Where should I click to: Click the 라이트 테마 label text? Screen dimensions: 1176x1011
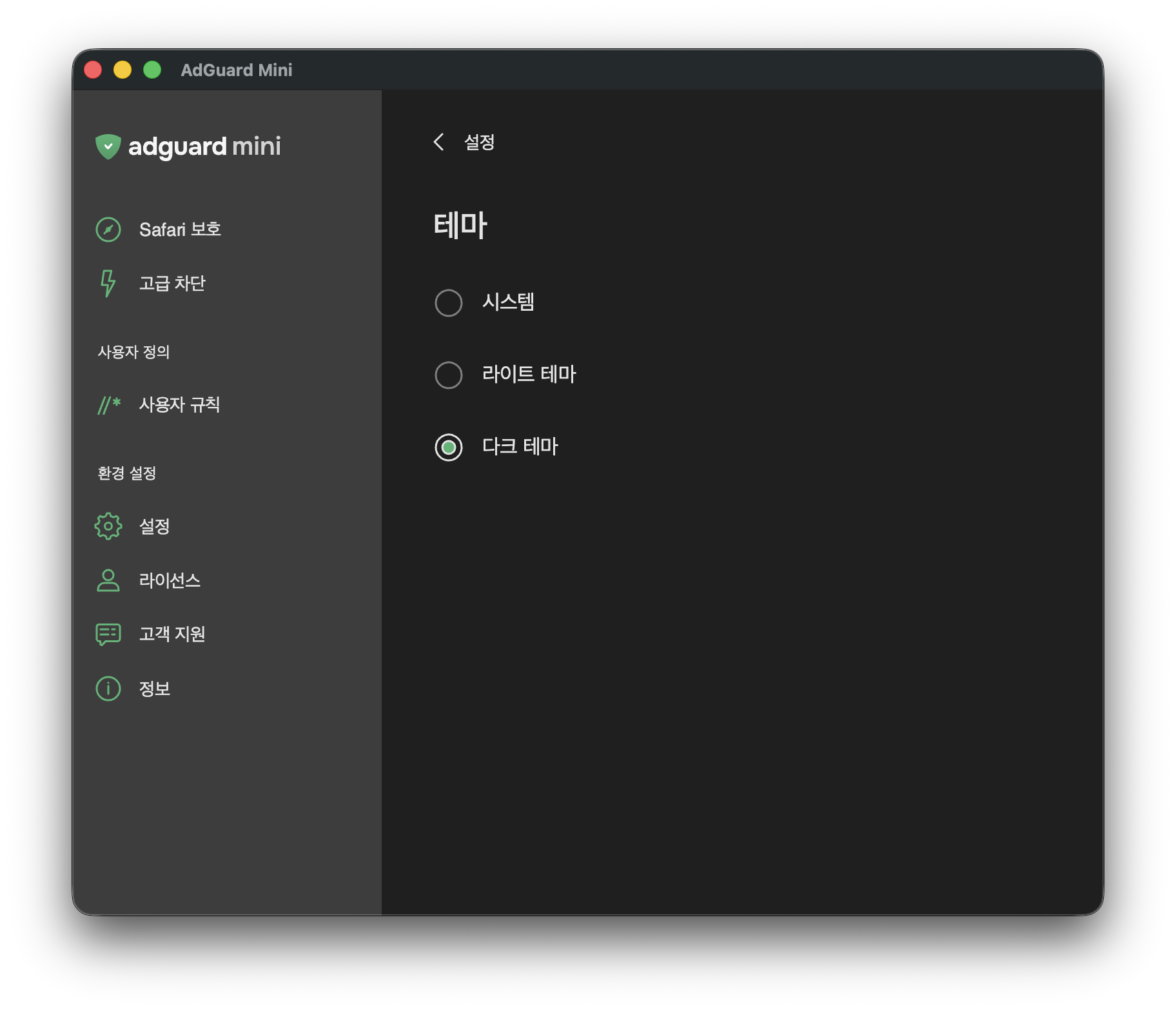coord(529,374)
